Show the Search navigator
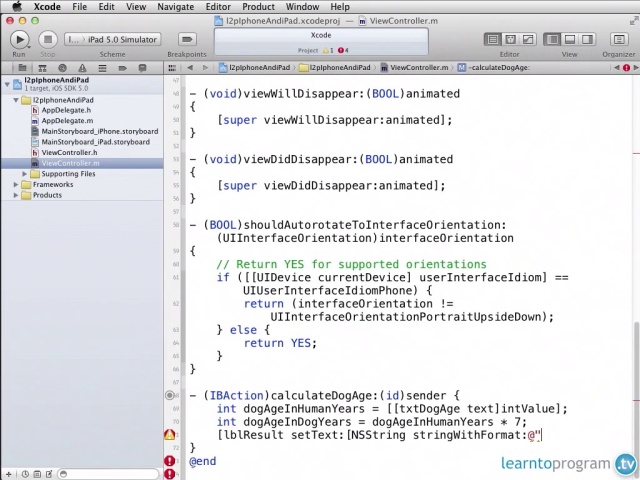This screenshot has width=640, height=480. tap(62, 68)
